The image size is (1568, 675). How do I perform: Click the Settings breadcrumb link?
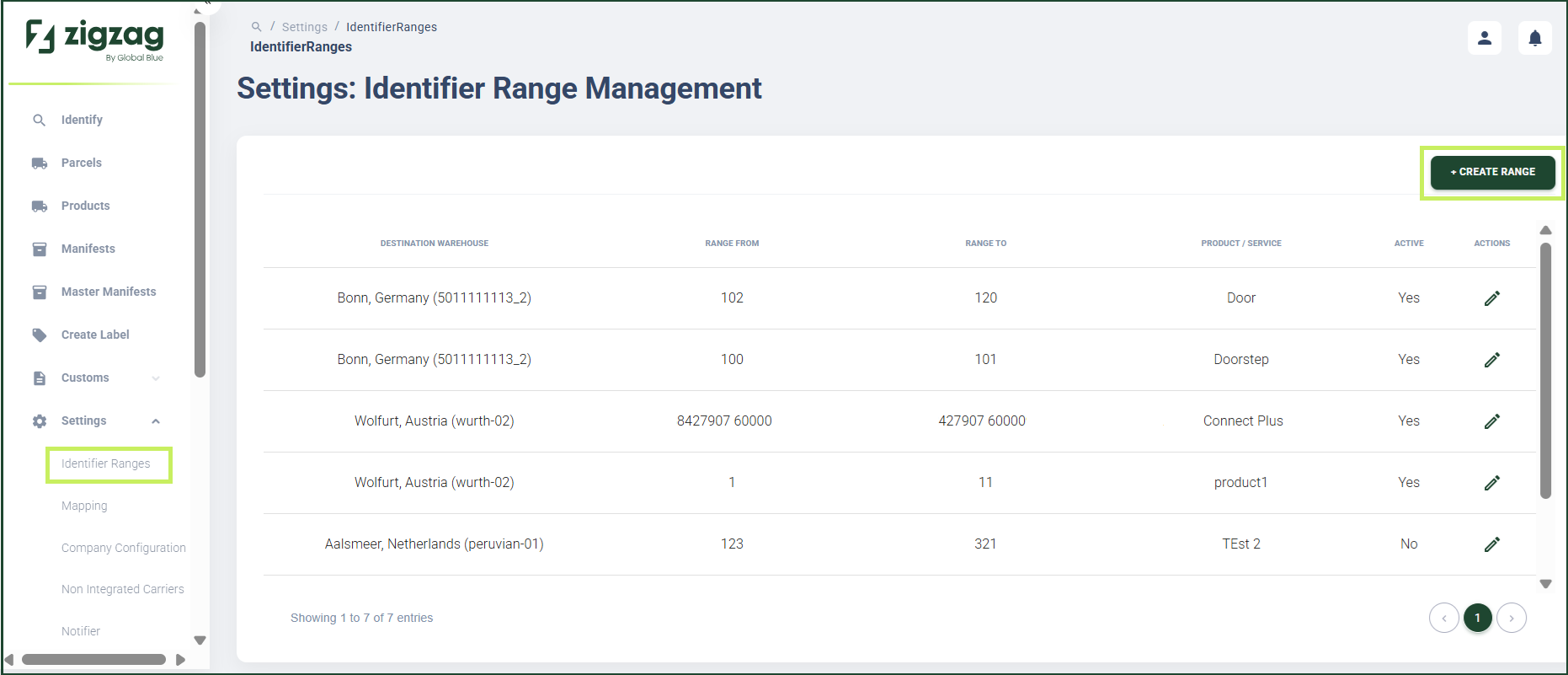pyautogui.click(x=304, y=27)
